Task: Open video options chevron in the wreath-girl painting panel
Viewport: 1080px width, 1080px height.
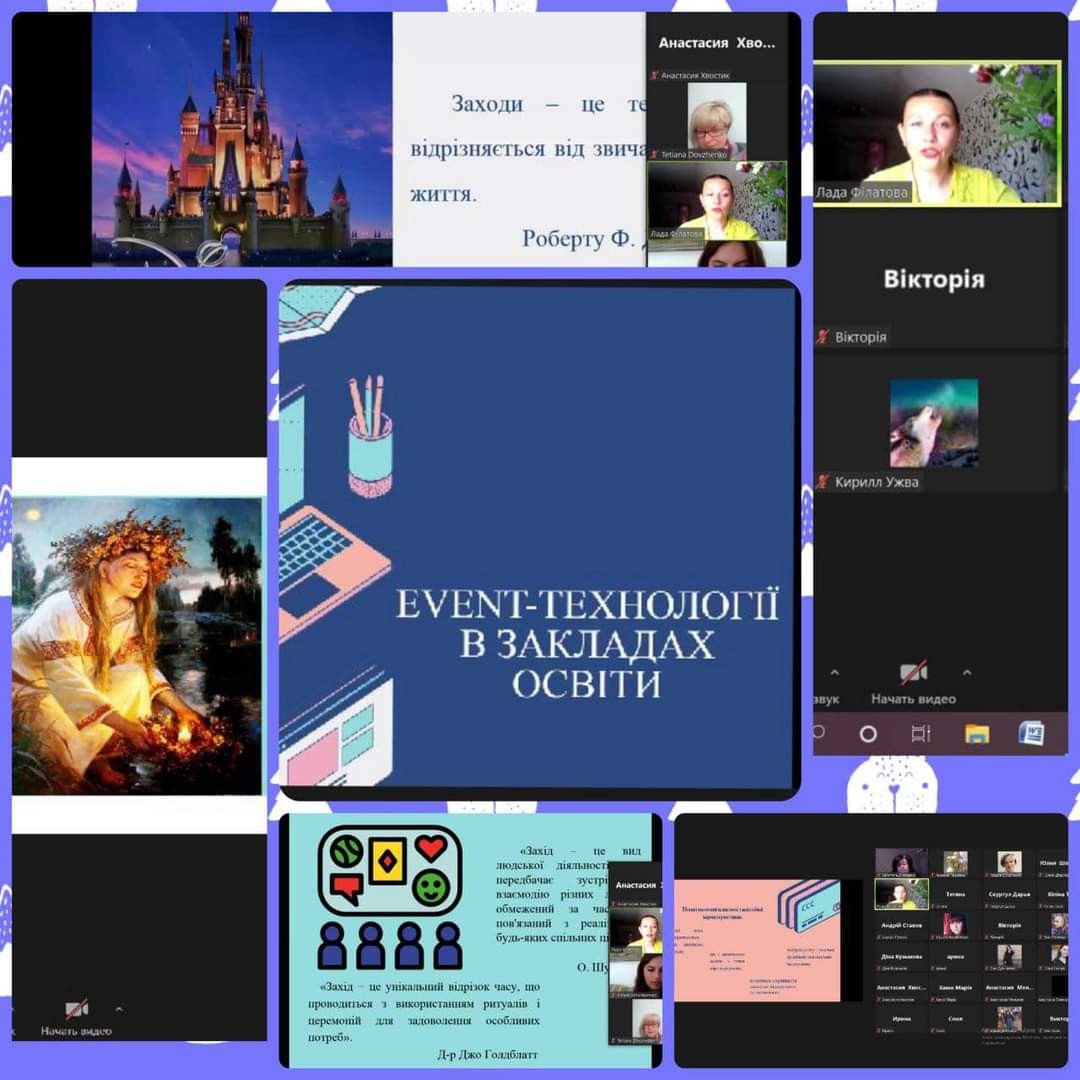Action: (119, 1010)
